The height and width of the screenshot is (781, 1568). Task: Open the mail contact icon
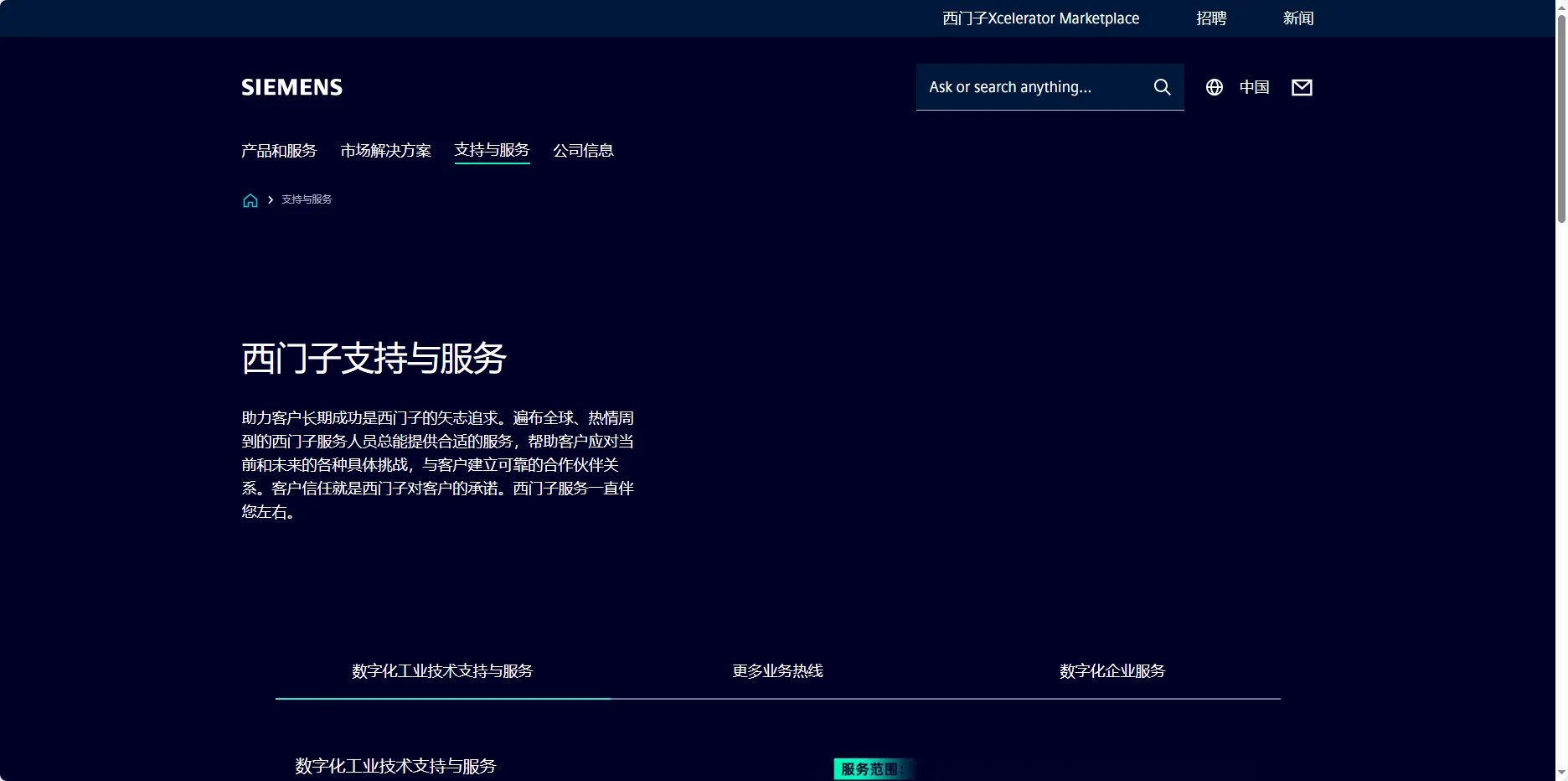tap(1301, 86)
